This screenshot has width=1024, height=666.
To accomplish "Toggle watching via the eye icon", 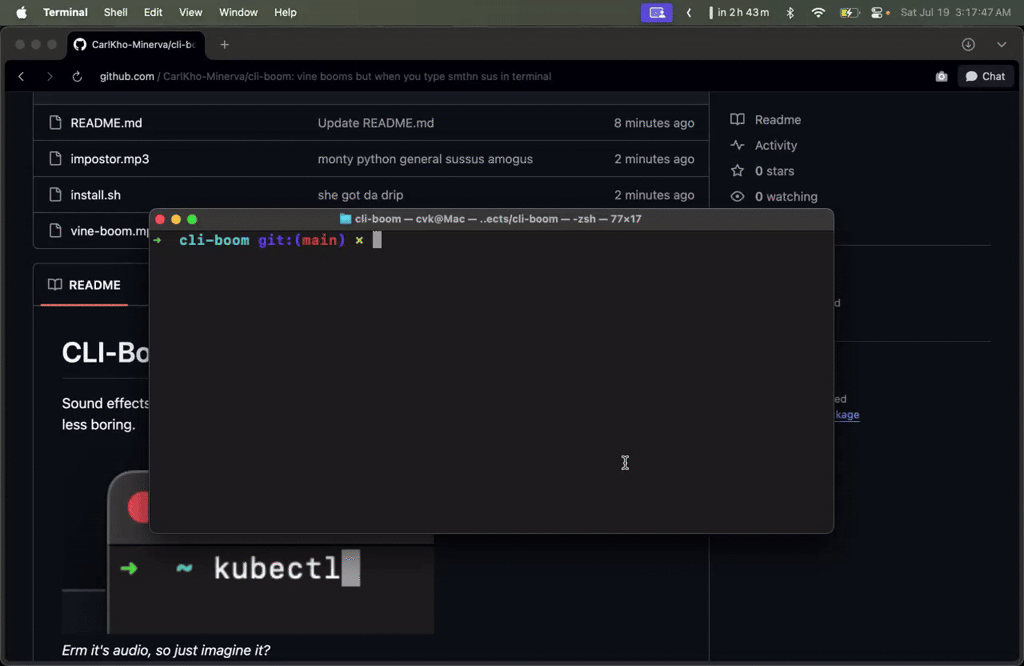I will (x=736, y=196).
